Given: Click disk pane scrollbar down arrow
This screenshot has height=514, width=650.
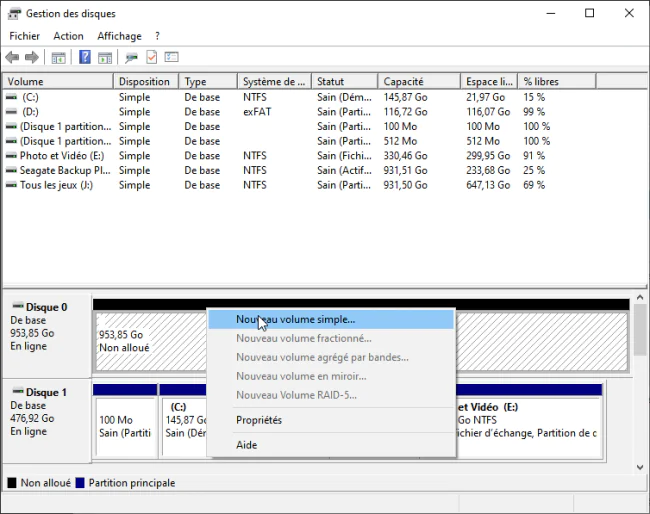Looking at the screenshot, I should [x=640, y=467].
